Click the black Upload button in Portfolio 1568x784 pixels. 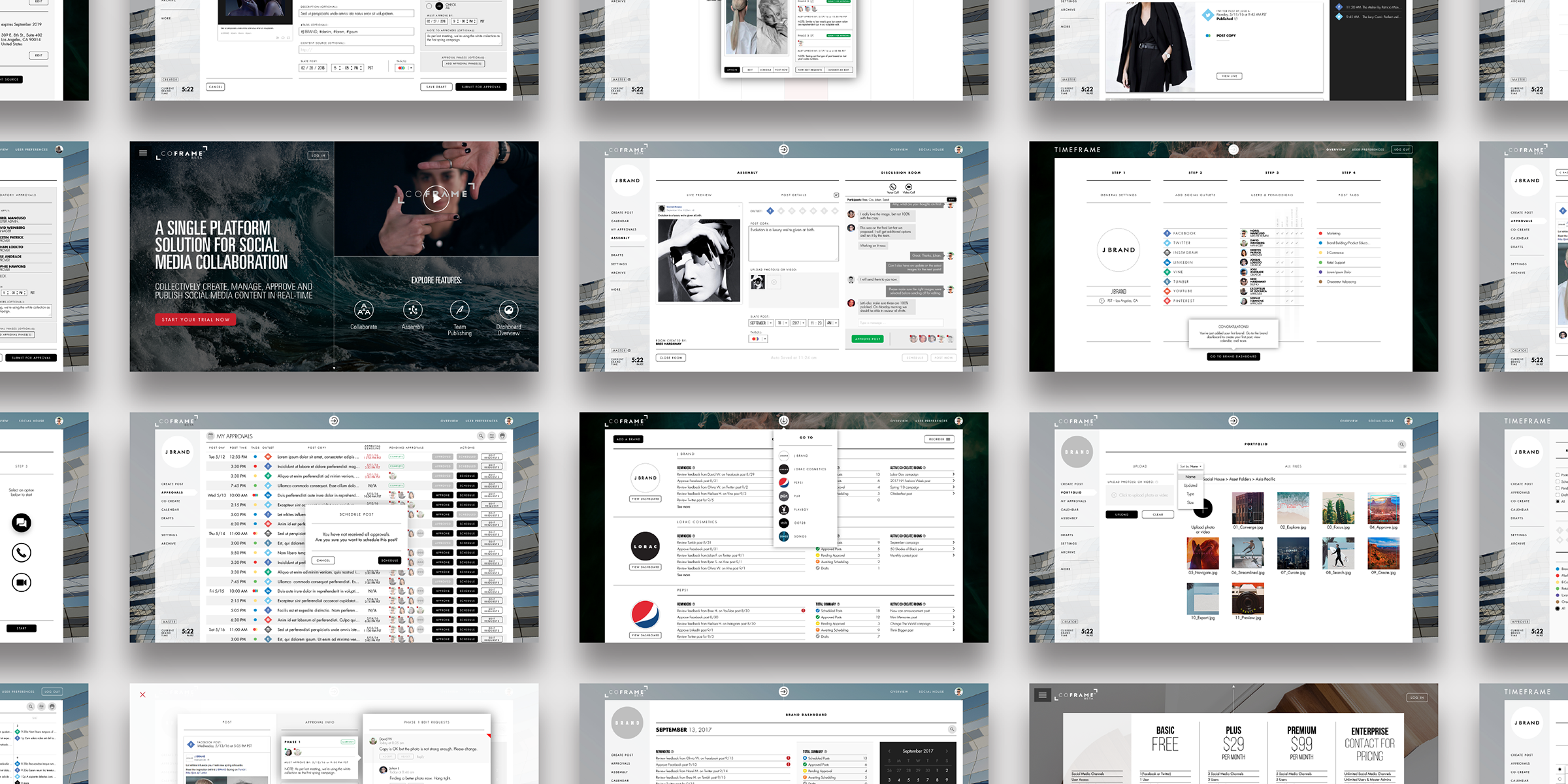pyautogui.click(x=1122, y=515)
